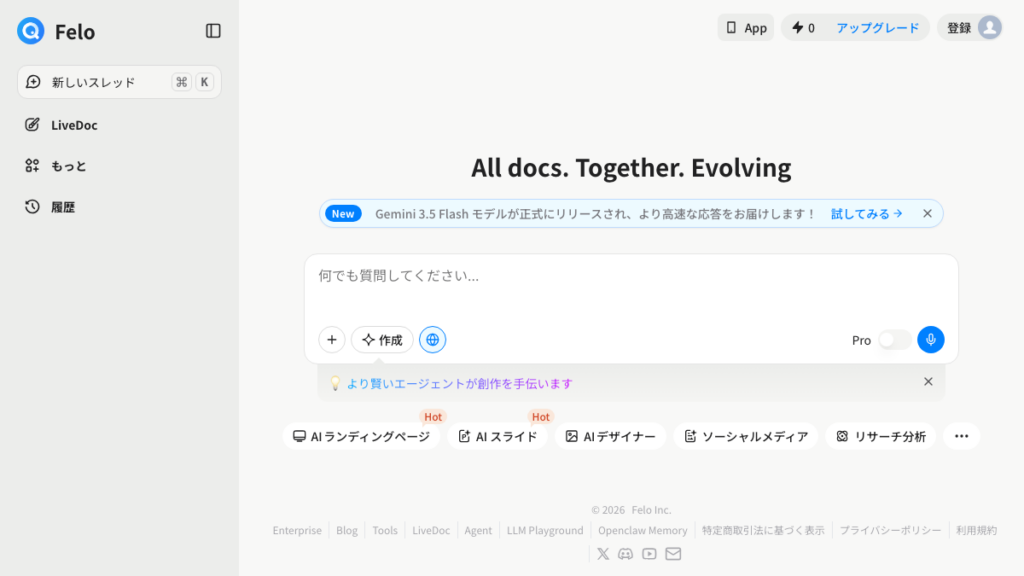Close the Gemini 3.5 Flash announcement banner

927,214
